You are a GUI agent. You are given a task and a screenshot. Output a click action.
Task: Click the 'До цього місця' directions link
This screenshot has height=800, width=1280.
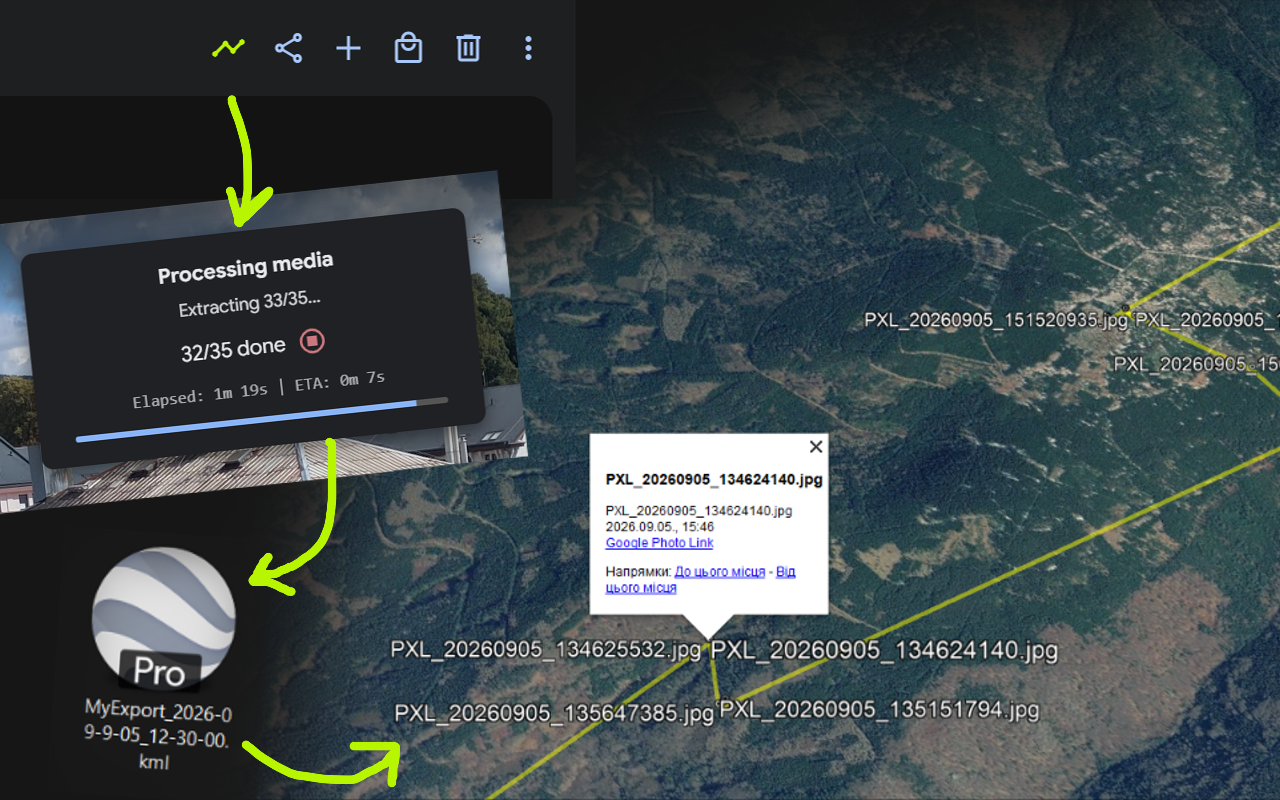(720, 572)
